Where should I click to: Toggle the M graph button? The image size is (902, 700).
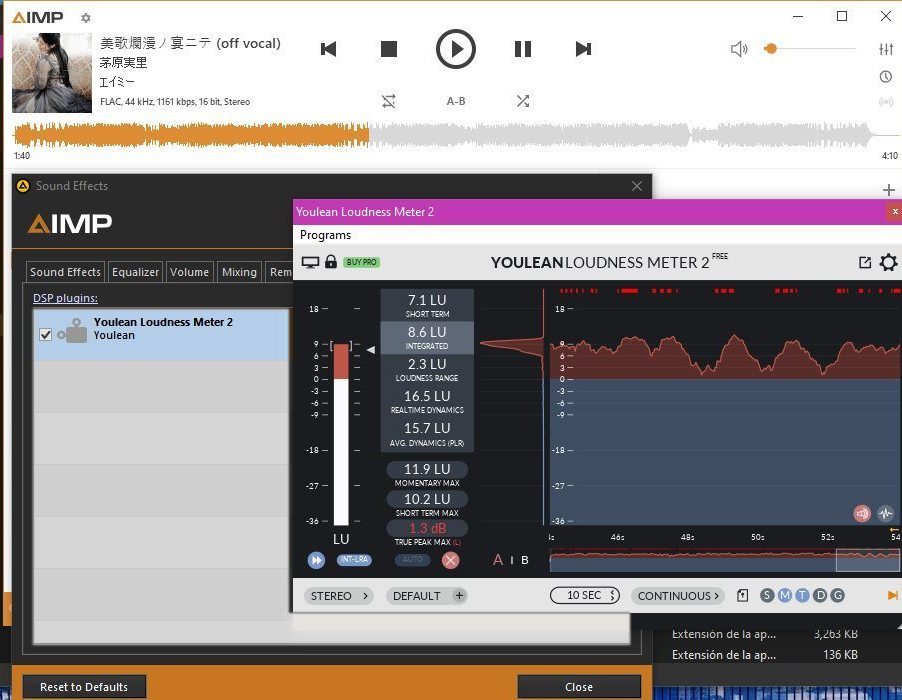coord(785,595)
